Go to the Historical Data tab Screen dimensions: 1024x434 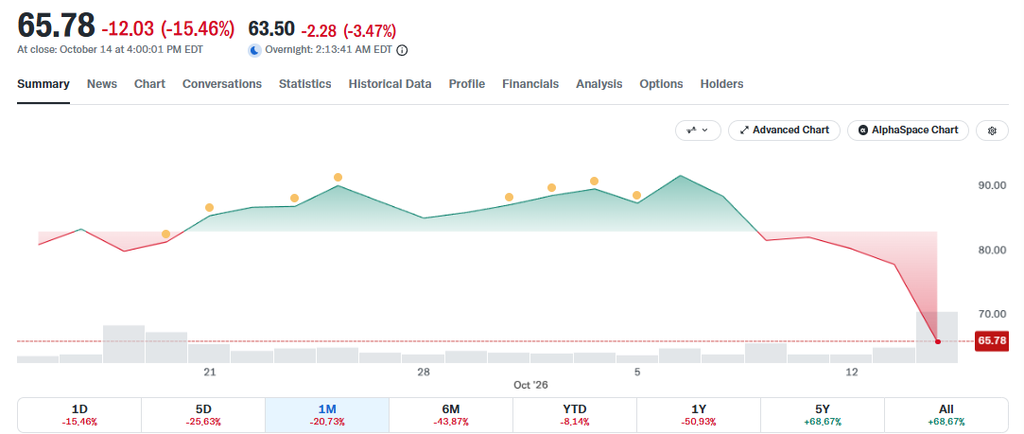click(390, 84)
